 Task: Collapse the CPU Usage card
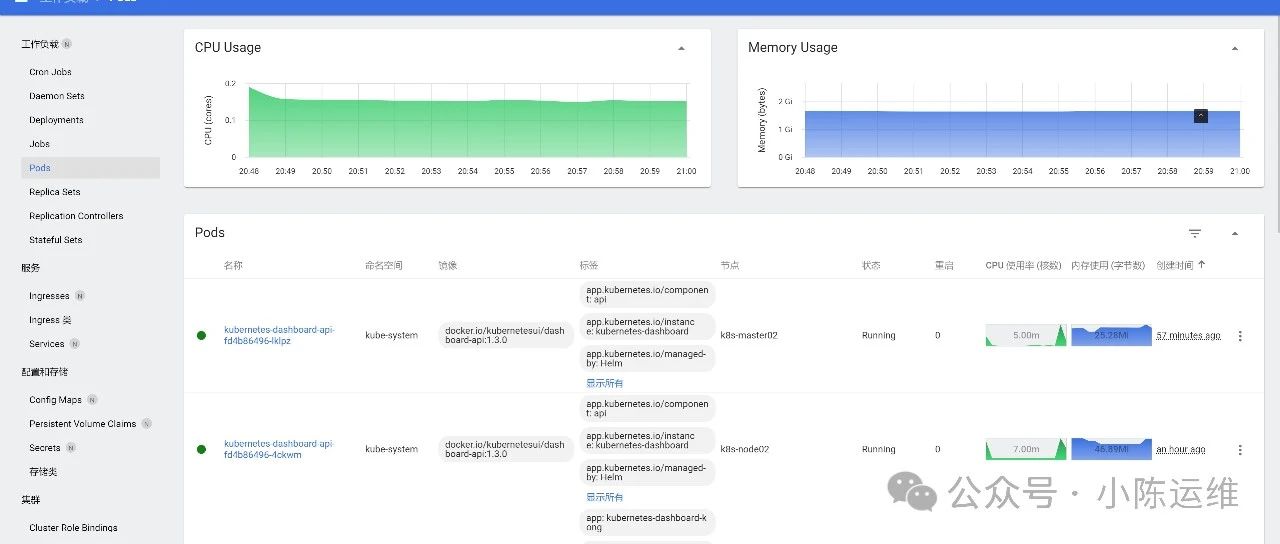(x=681, y=48)
